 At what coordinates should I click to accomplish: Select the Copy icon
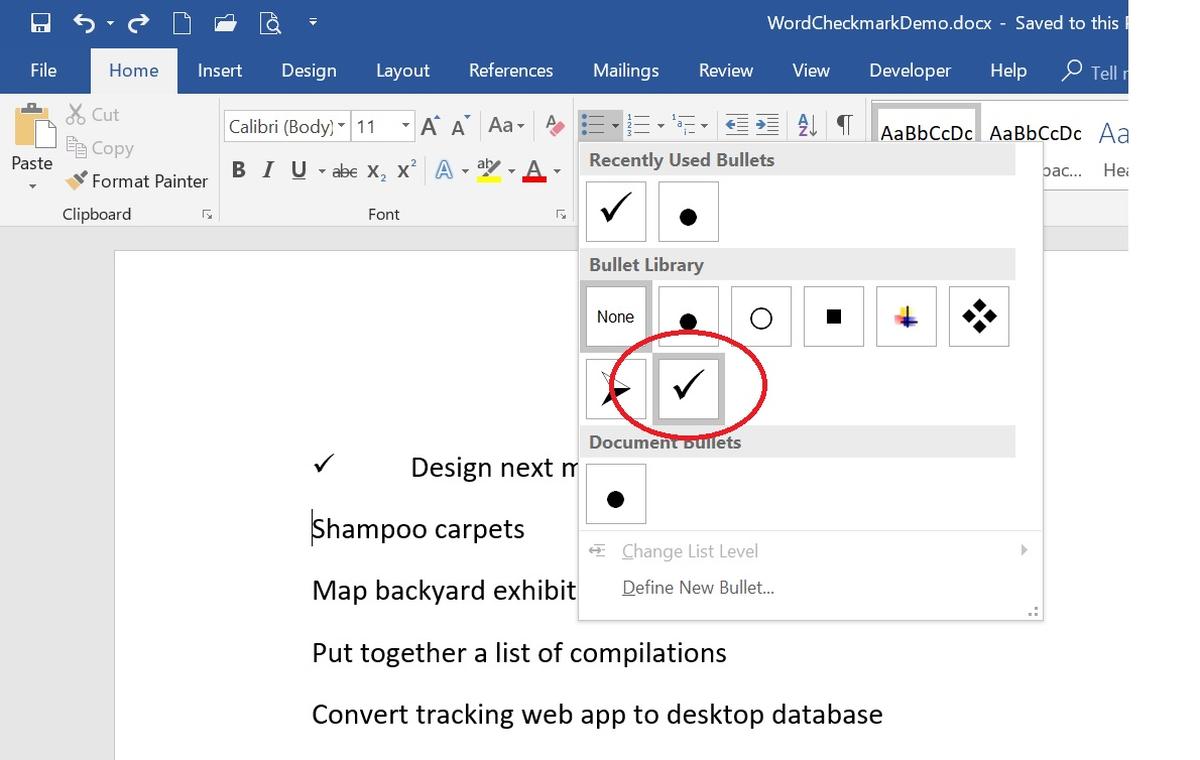(x=80, y=147)
